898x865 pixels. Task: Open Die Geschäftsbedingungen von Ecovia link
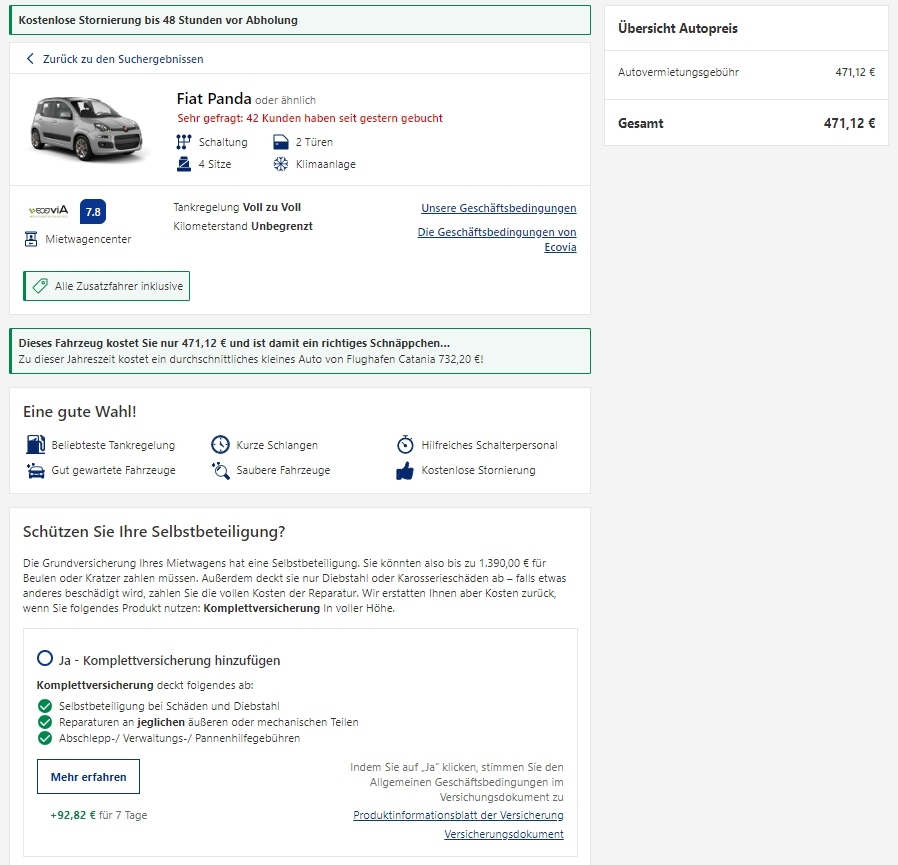tap(497, 239)
